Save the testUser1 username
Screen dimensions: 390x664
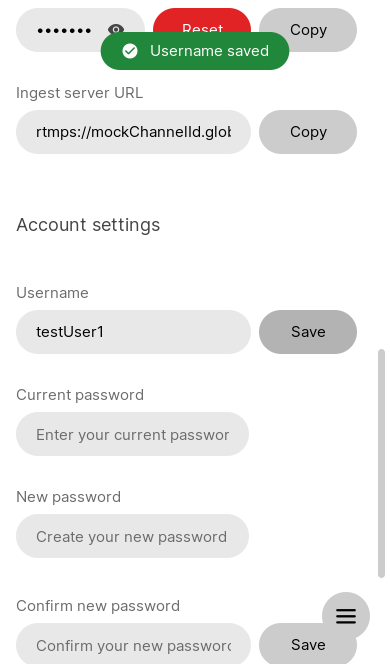[308, 332]
